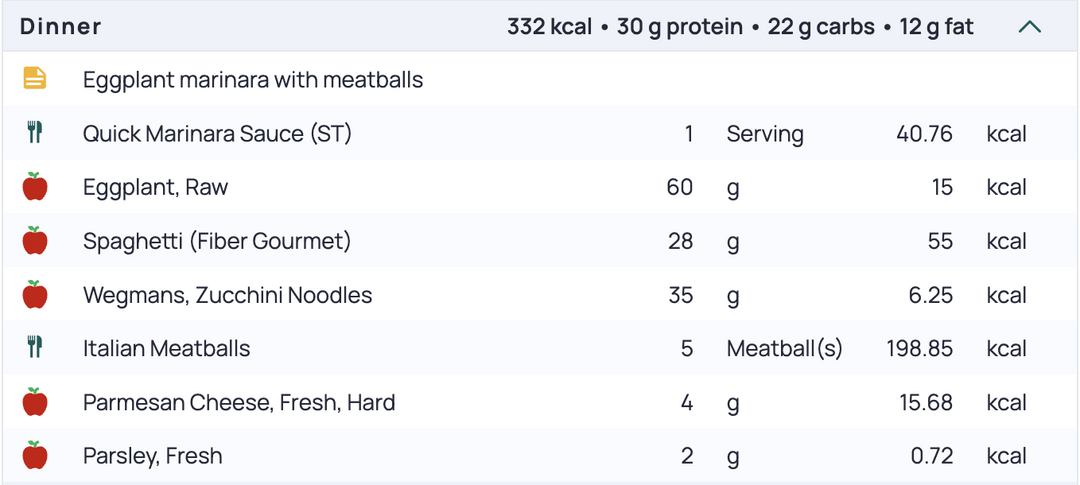Viewport: 1080px width, 485px height.
Task: Select the Wegmans, Zucchini Noodles row name
Action: 227,295
